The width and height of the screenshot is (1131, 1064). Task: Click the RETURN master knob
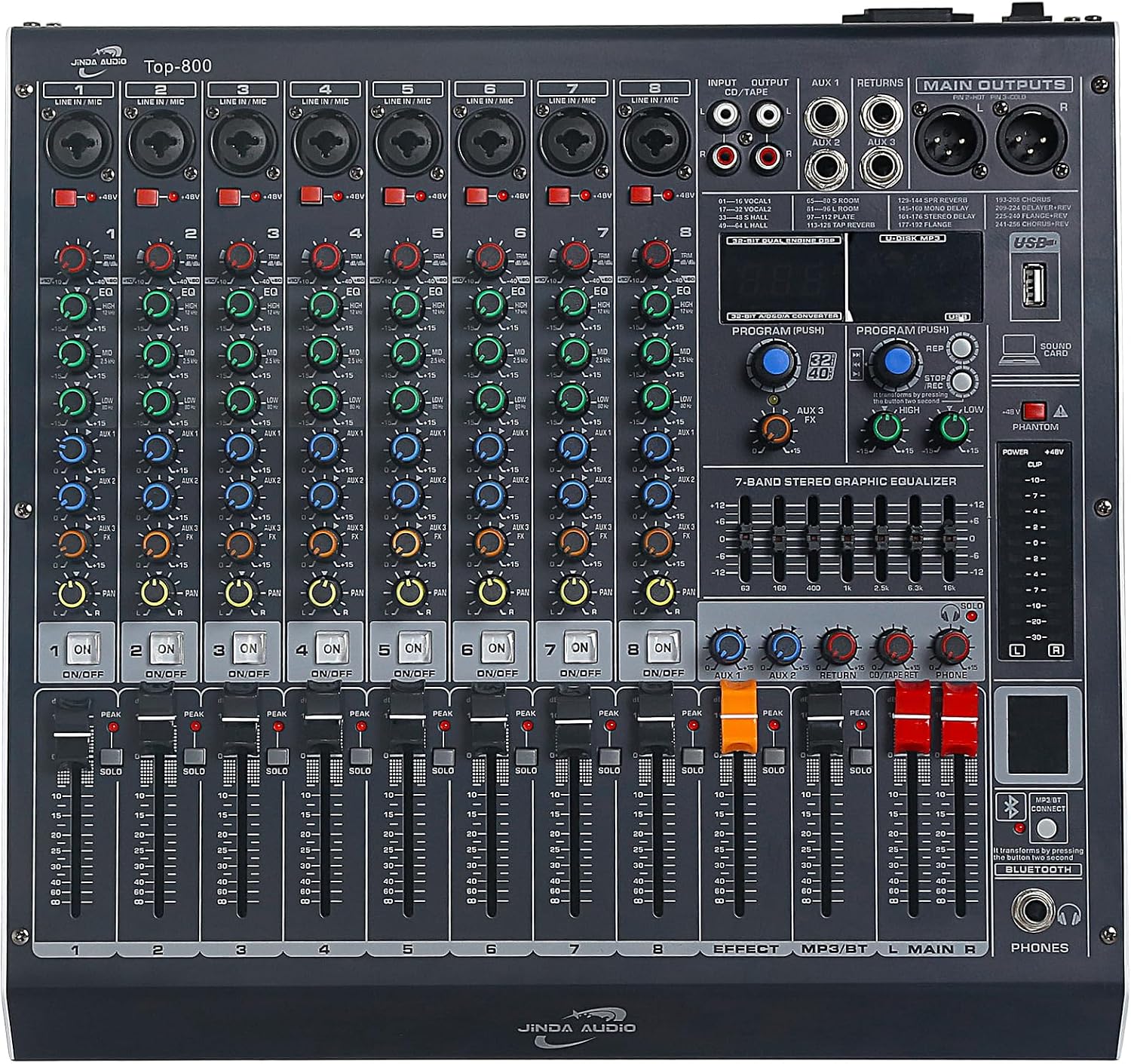click(x=839, y=646)
